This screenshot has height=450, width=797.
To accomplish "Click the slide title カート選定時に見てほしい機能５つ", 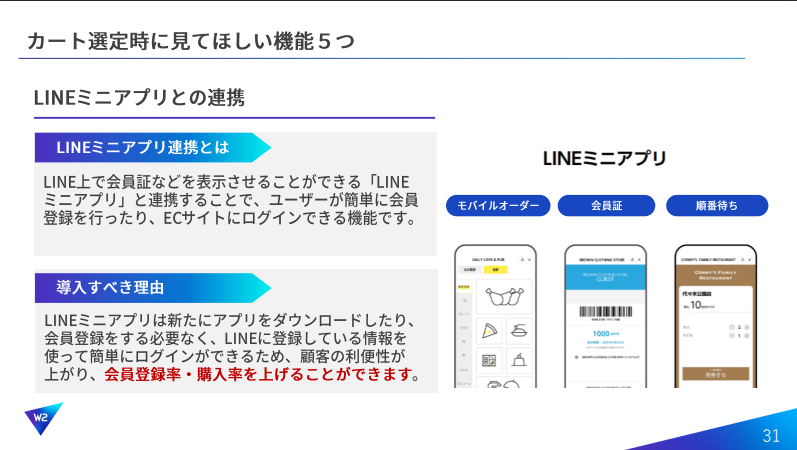I will 191,41.
